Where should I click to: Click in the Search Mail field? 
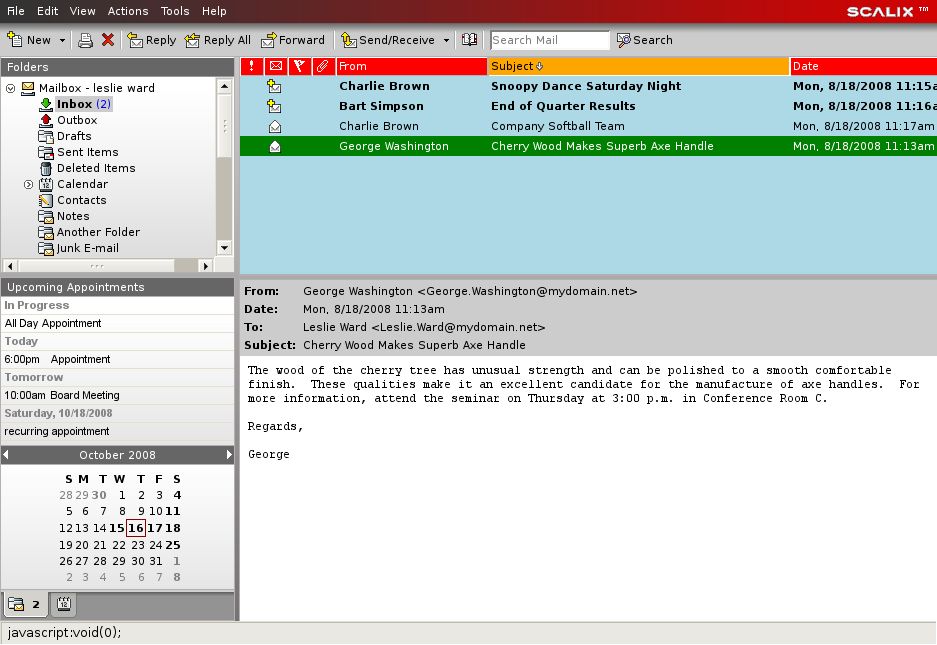pyautogui.click(x=549, y=40)
